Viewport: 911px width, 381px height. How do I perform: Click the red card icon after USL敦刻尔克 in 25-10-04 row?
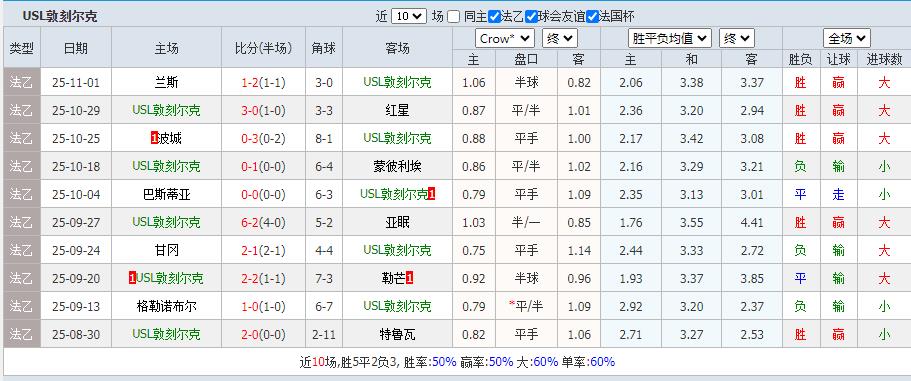coord(432,194)
